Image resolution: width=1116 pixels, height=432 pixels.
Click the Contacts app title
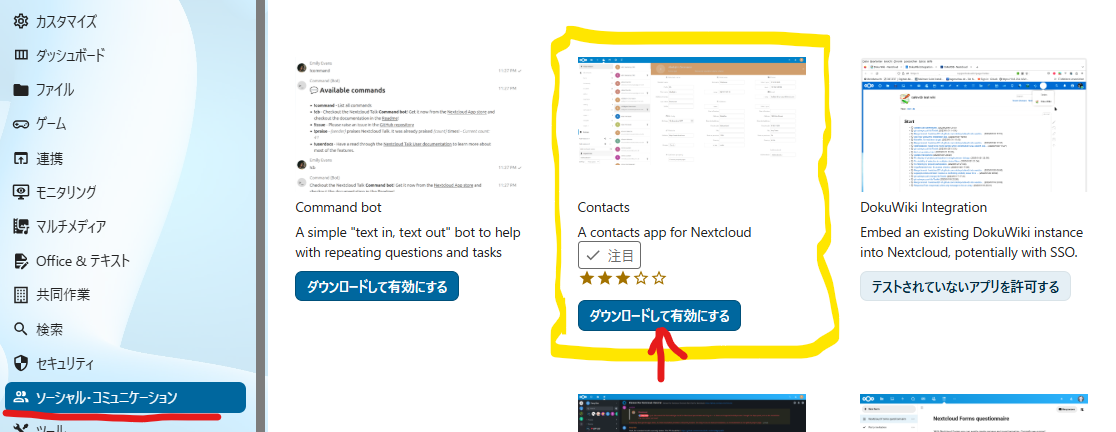(604, 208)
